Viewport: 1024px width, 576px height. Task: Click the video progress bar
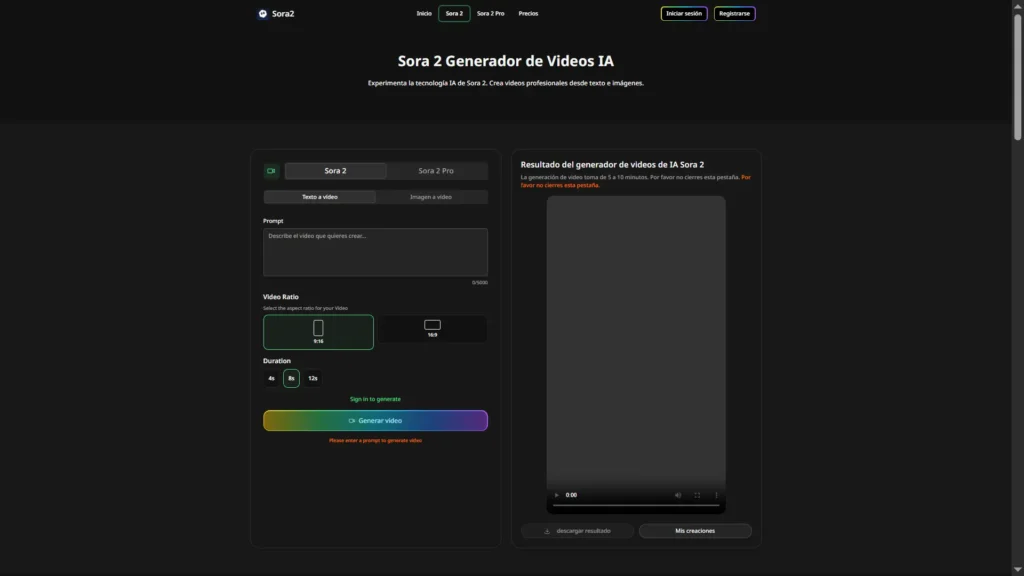(x=635, y=505)
